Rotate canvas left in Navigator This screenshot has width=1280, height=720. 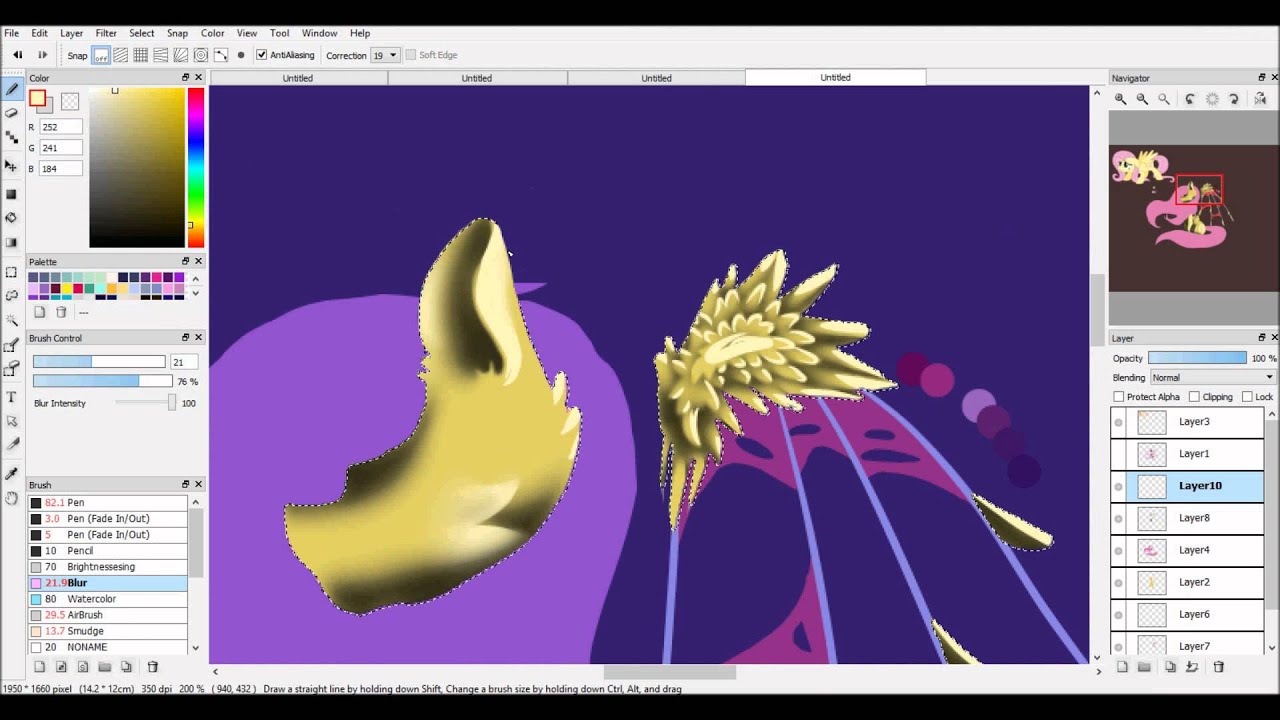pyautogui.click(x=1190, y=99)
